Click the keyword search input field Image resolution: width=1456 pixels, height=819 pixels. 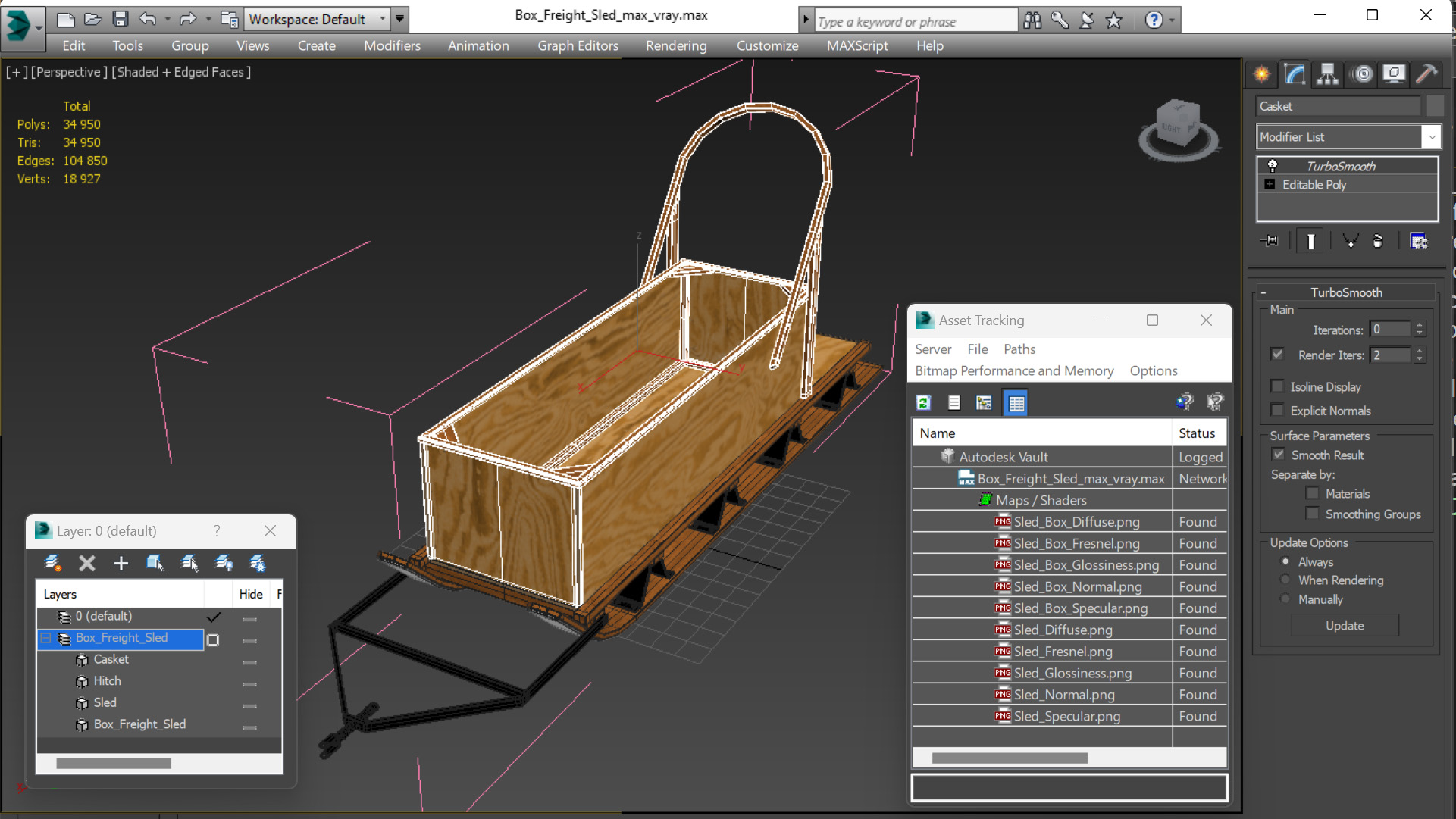pyautogui.click(x=916, y=21)
